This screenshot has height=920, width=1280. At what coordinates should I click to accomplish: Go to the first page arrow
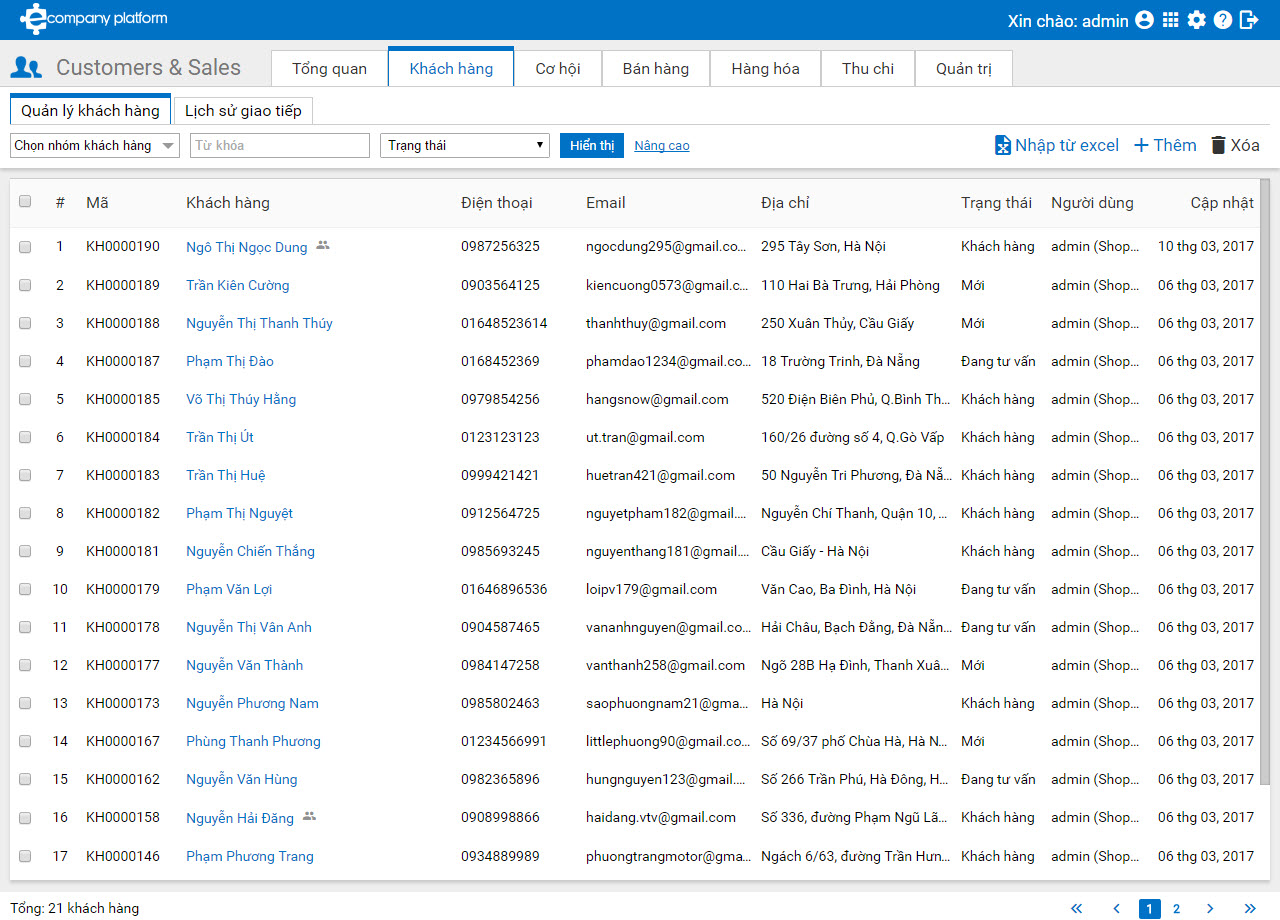point(1077,909)
